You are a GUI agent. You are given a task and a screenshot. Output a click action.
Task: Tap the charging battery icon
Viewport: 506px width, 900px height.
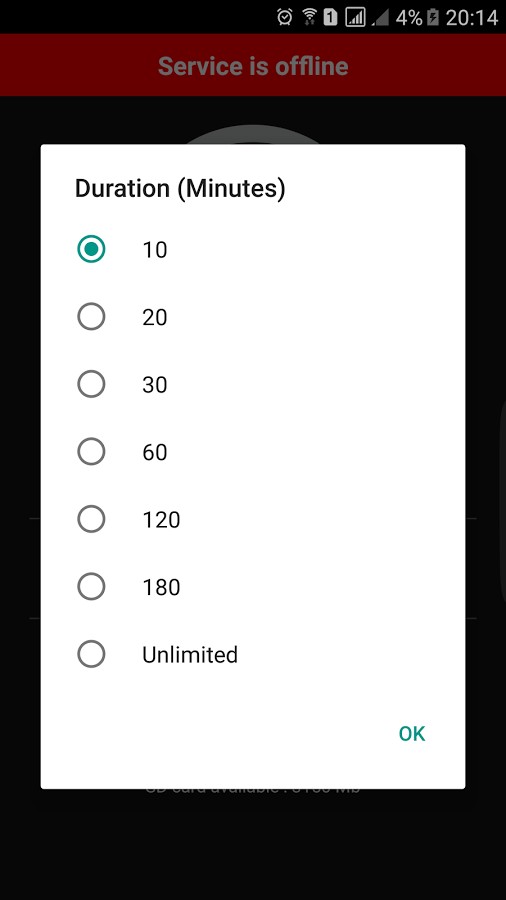tap(433, 17)
